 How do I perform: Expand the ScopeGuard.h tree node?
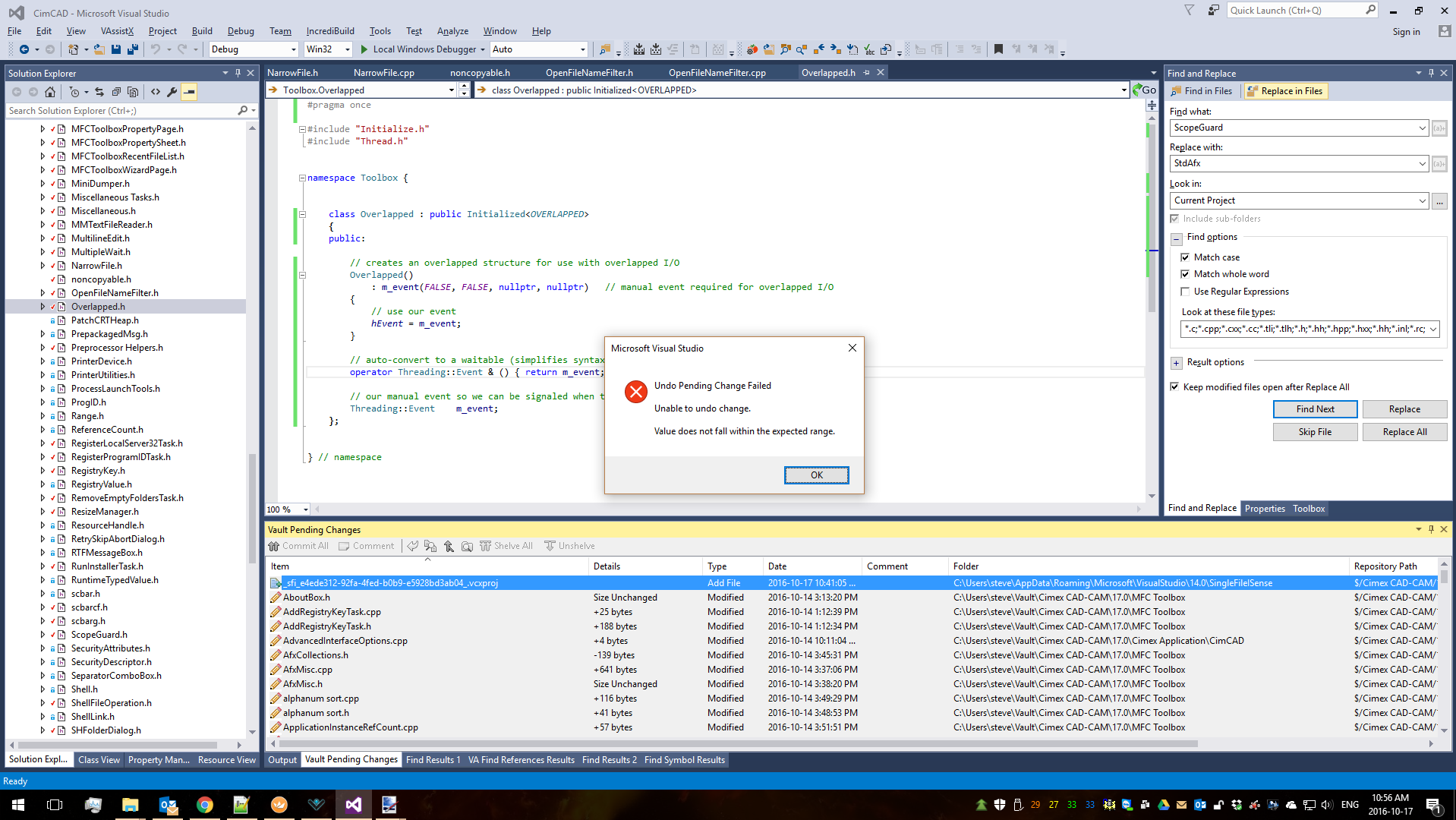pyautogui.click(x=43, y=635)
